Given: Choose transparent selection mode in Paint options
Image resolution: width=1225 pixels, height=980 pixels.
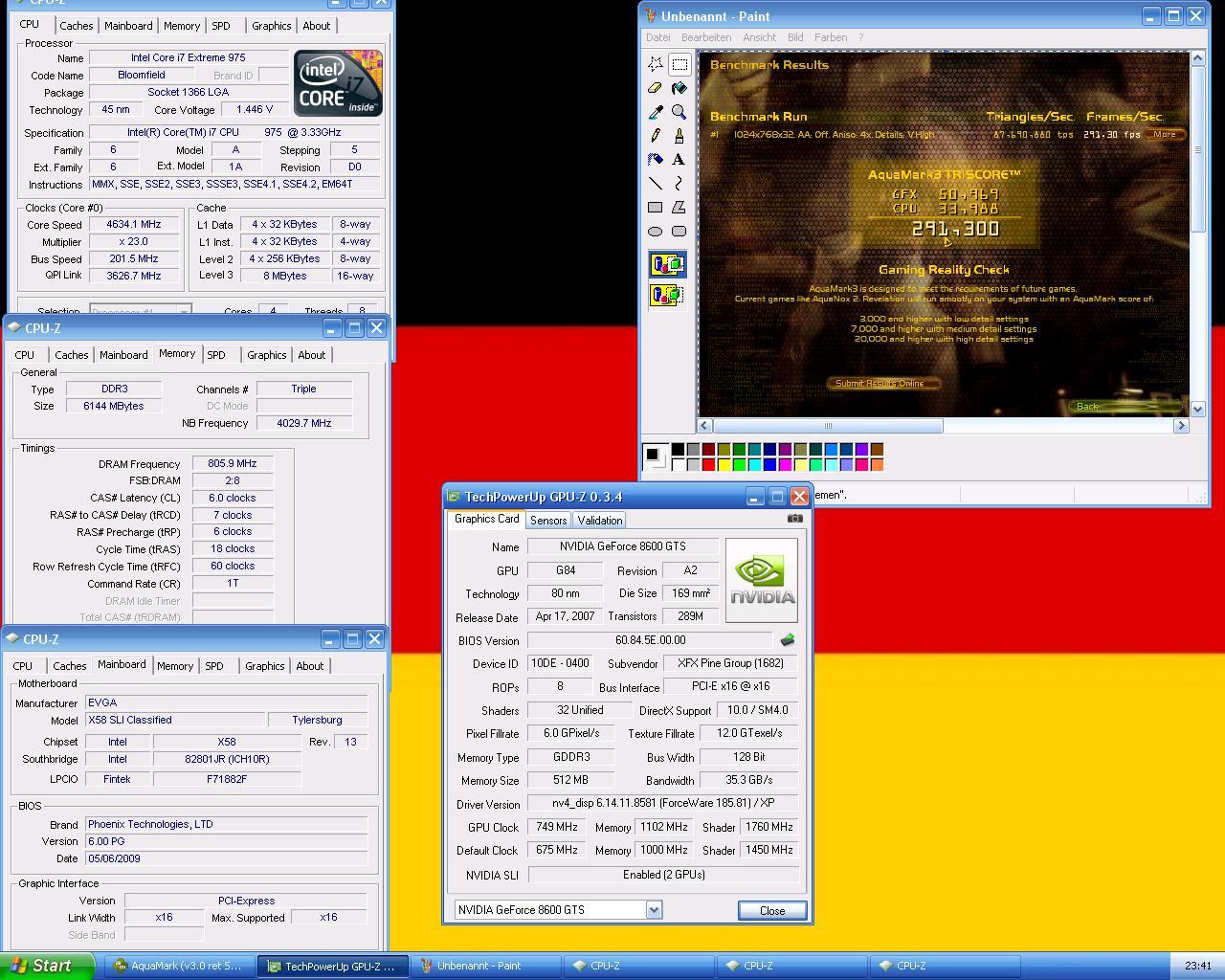Looking at the screenshot, I should 667,295.
